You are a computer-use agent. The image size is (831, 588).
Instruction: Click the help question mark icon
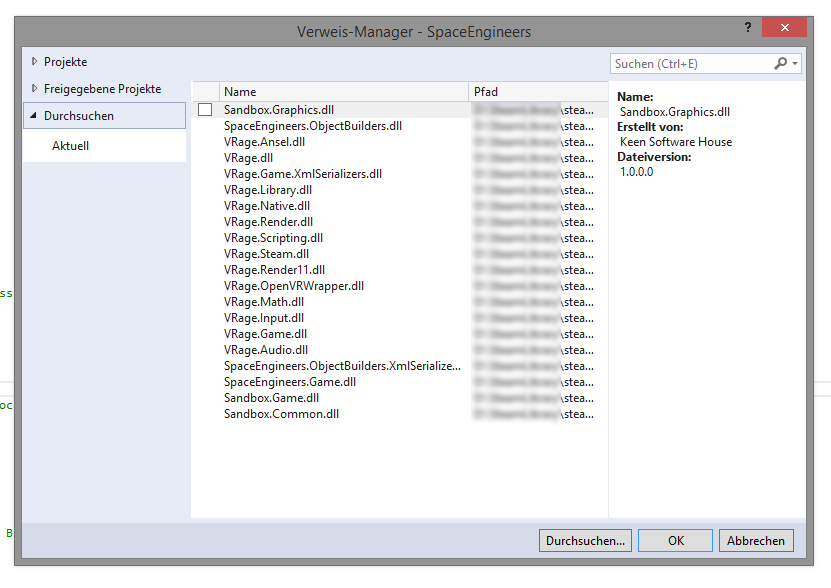(748, 27)
